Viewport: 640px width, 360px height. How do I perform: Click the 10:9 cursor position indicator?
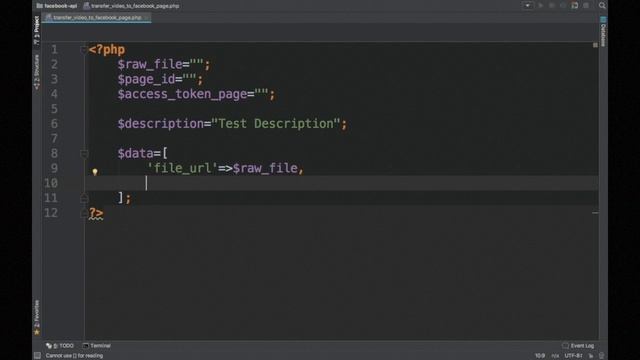540,356
